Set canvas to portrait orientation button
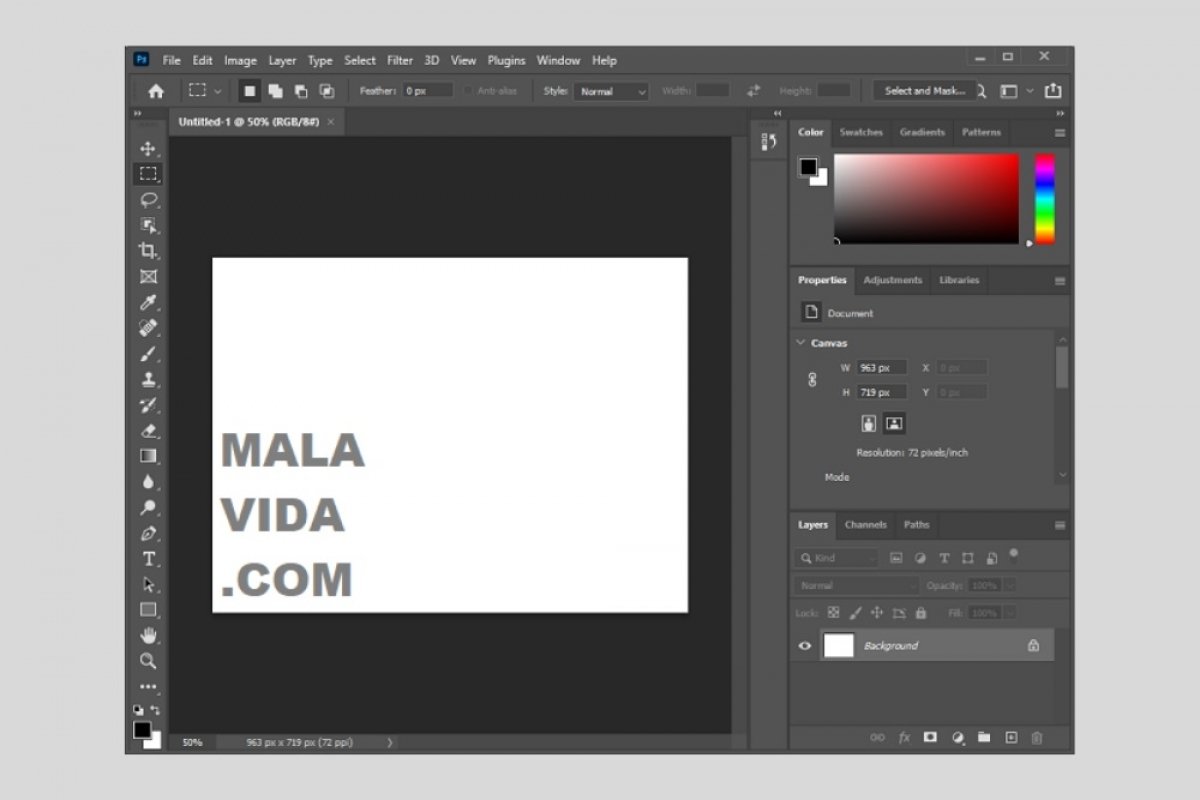Image resolution: width=1200 pixels, height=800 pixels. coord(869,424)
